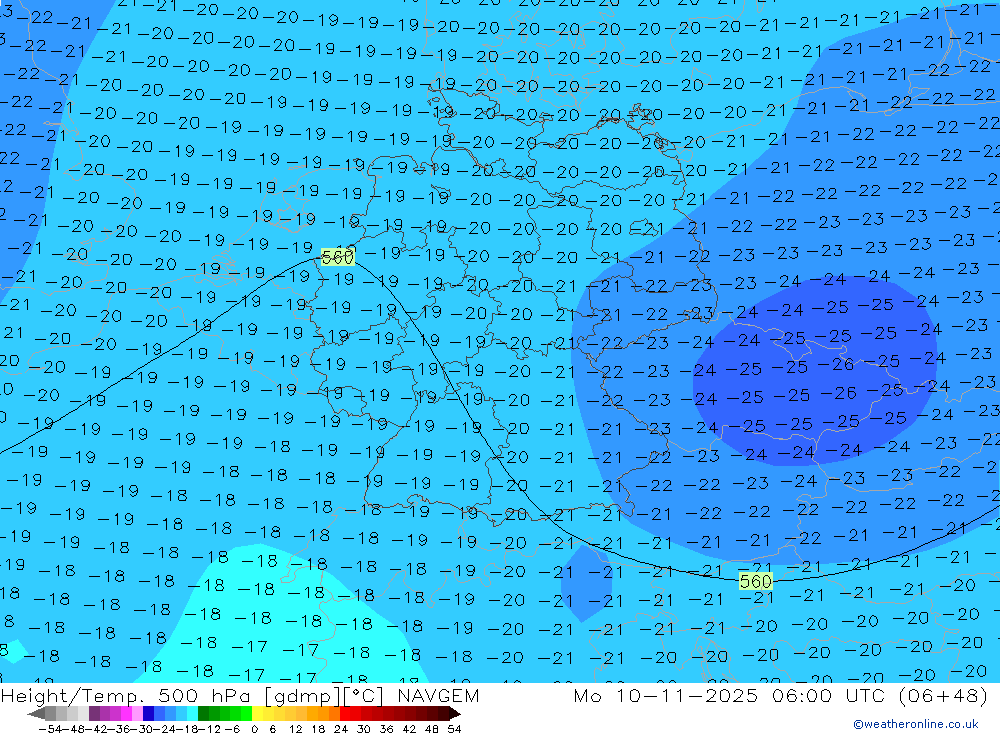Click the 560 contour label among -19 values
The image size is (1000, 733).
point(337,257)
